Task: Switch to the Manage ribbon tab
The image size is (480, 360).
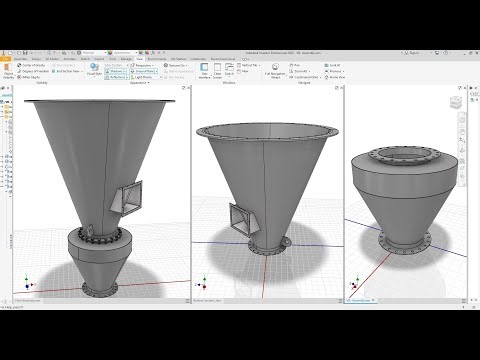Action: point(126,59)
